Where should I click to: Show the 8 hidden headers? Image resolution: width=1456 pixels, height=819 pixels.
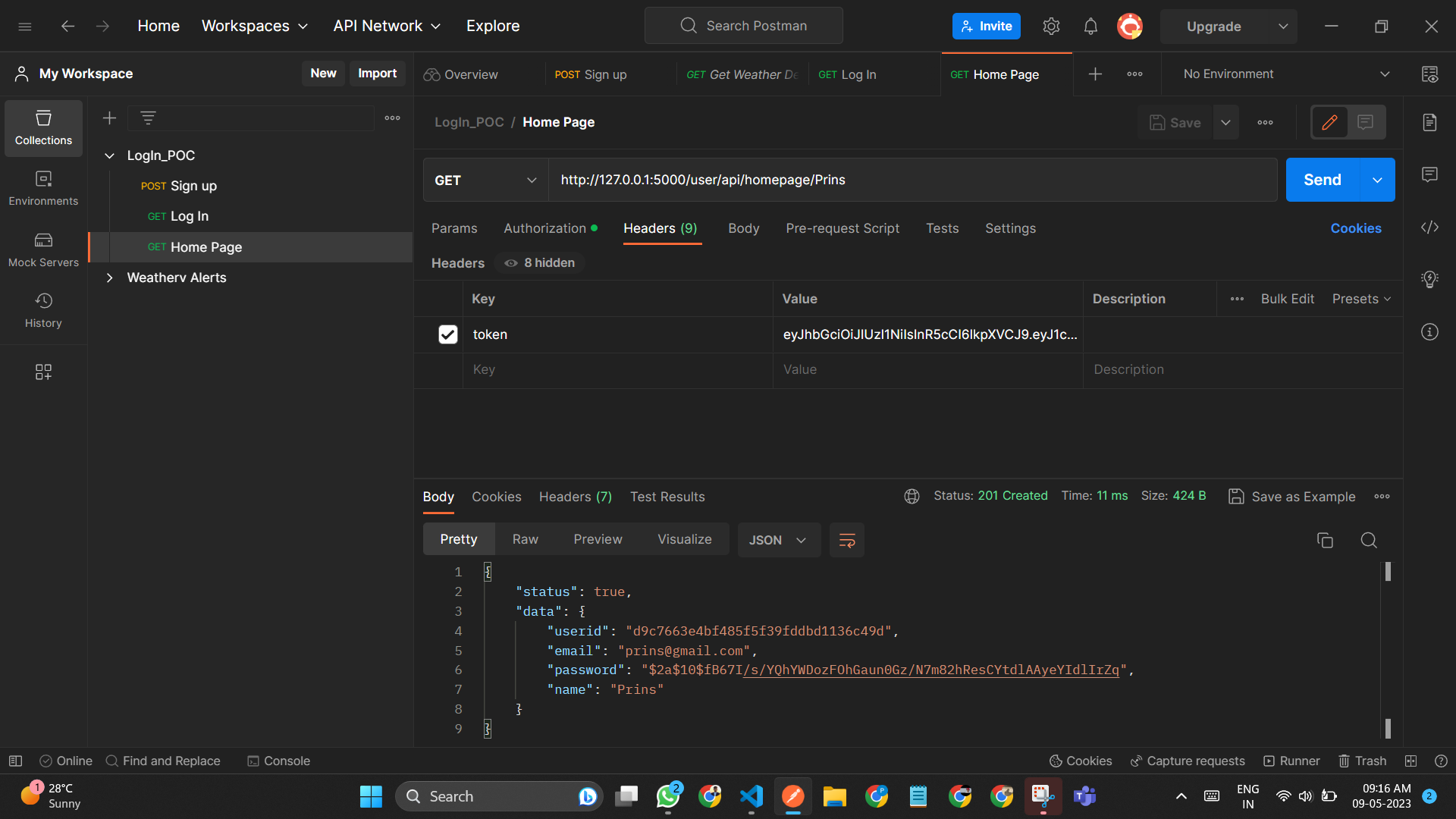pos(540,263)
